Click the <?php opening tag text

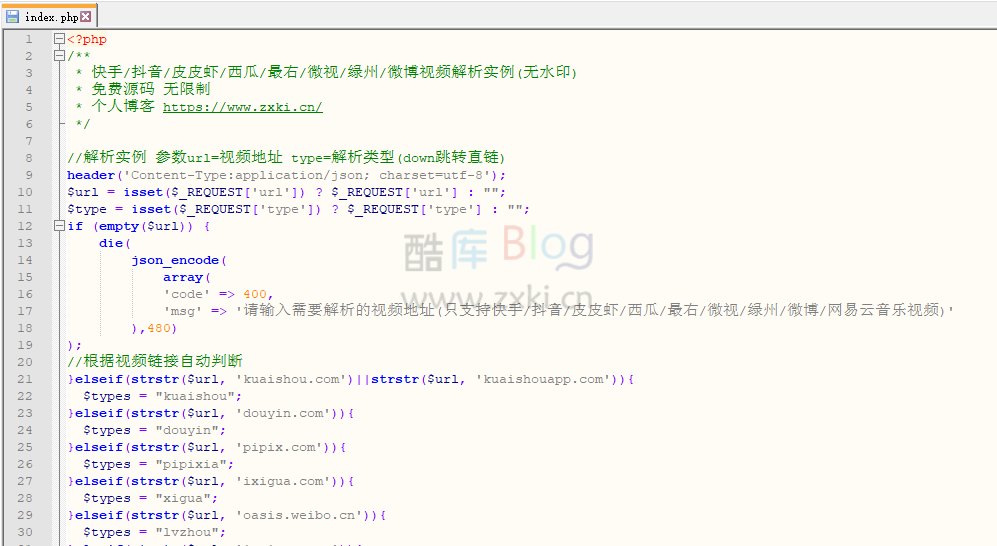[x=87, y=39]
